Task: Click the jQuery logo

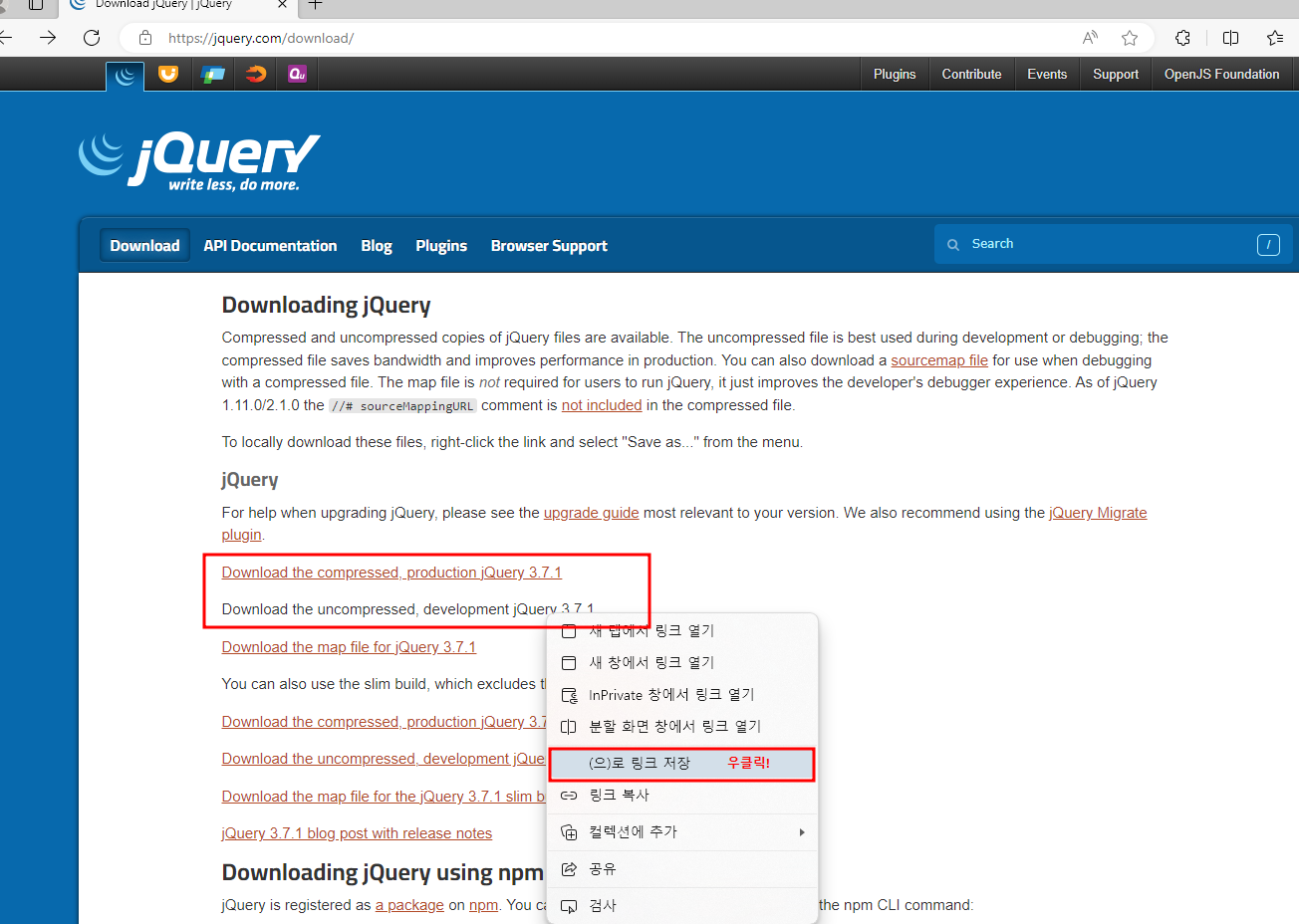Action: [199, 159]
